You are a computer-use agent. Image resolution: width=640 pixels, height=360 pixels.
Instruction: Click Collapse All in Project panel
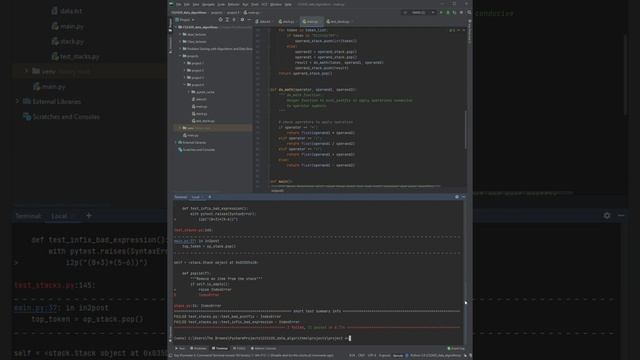coord(234,20)
